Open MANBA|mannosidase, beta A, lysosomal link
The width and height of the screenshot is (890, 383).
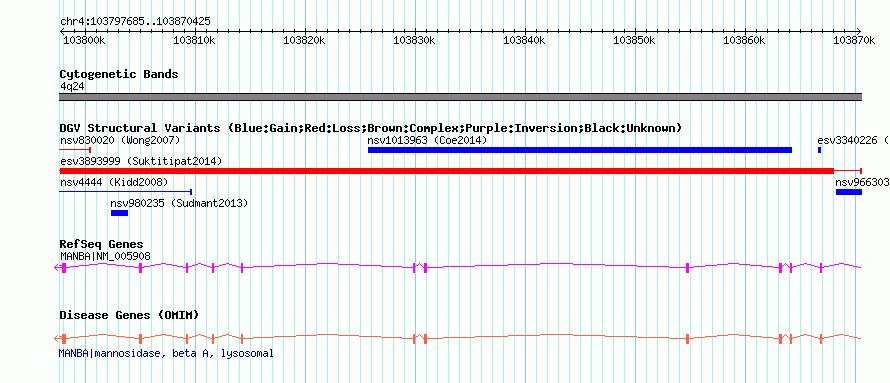(x=166, y=353)
